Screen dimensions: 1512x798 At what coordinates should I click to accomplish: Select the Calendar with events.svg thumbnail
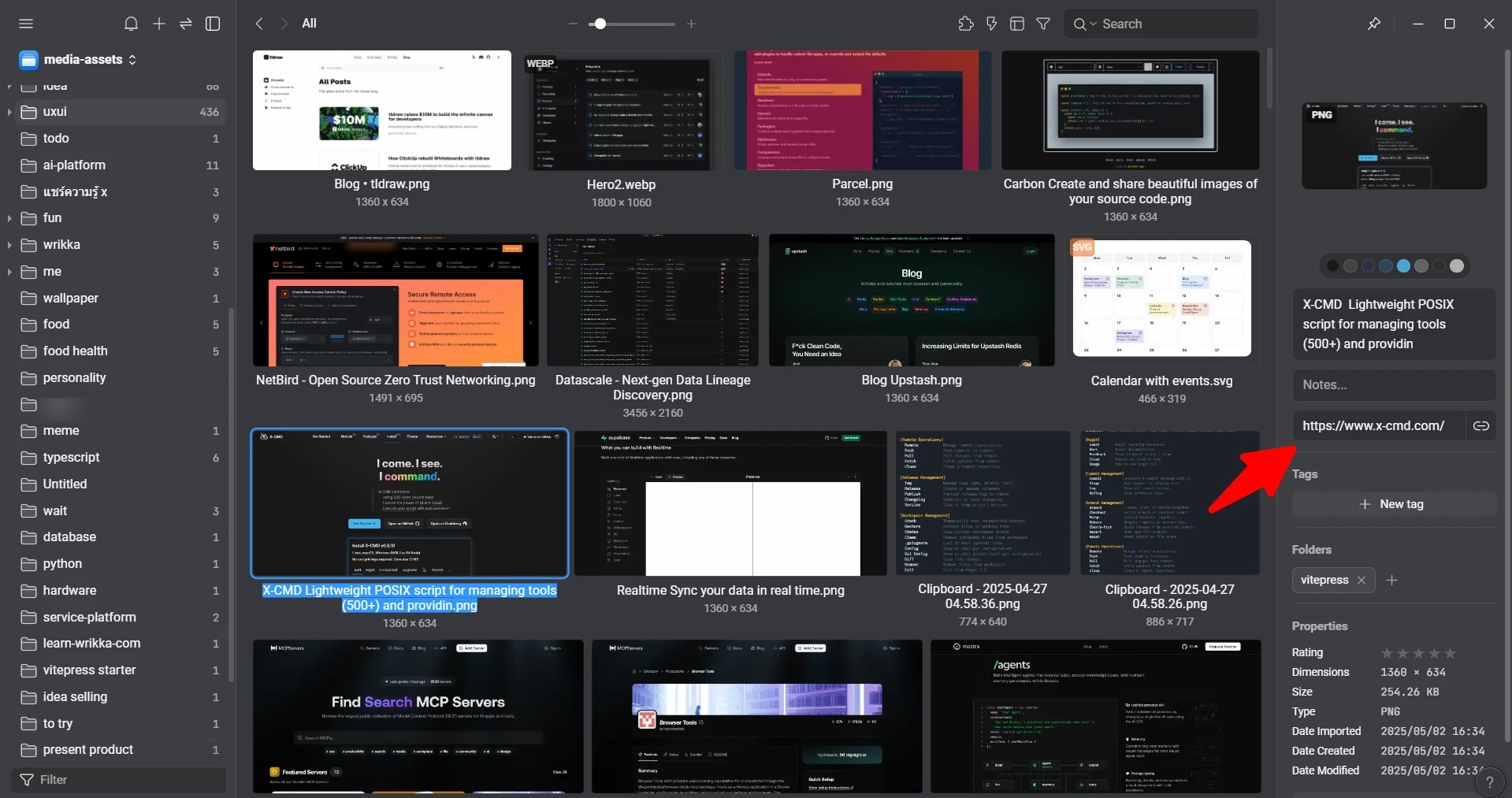click(x=1161, y=299)
